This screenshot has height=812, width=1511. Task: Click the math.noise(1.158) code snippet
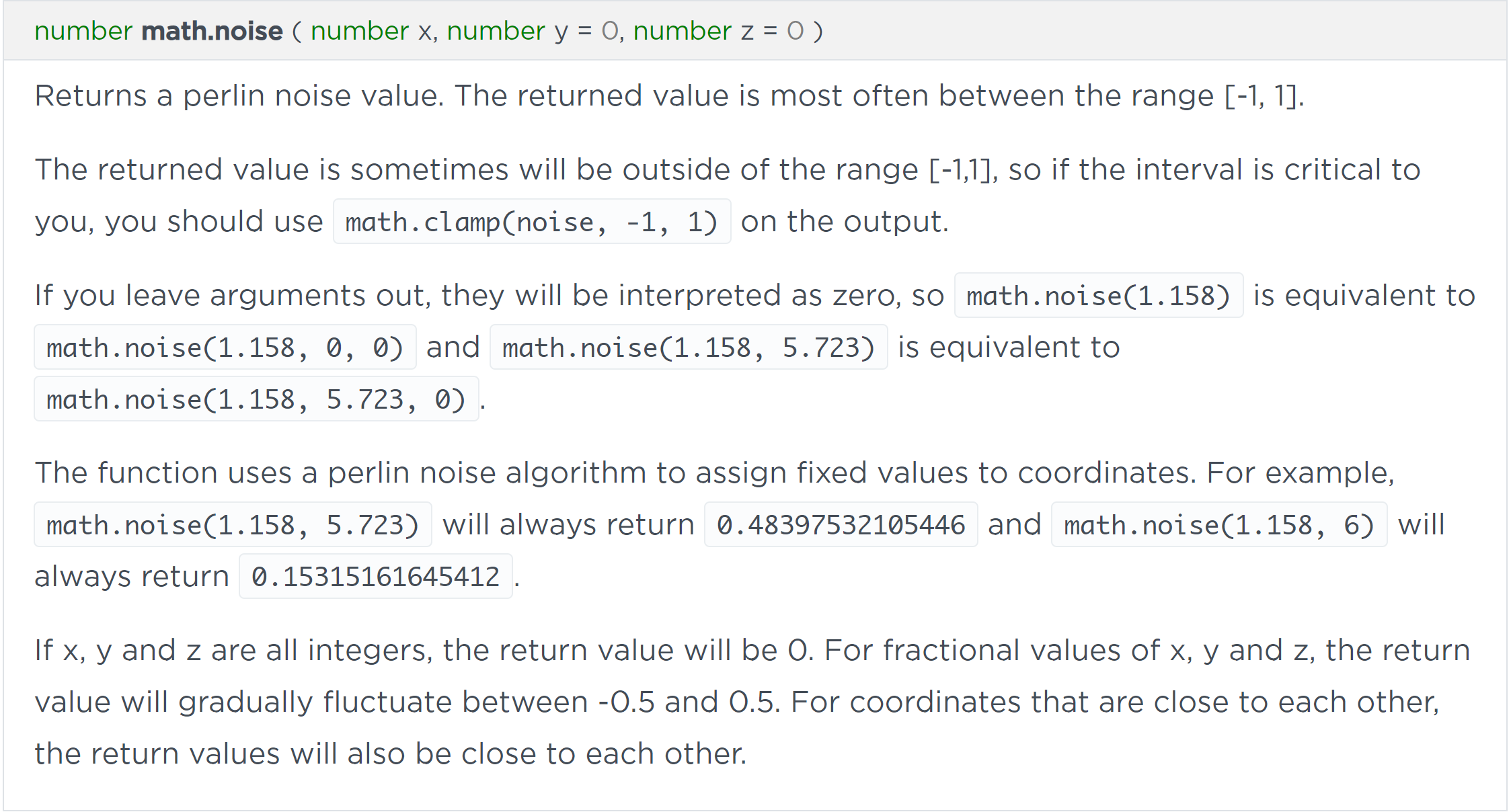click(1098, 296)
